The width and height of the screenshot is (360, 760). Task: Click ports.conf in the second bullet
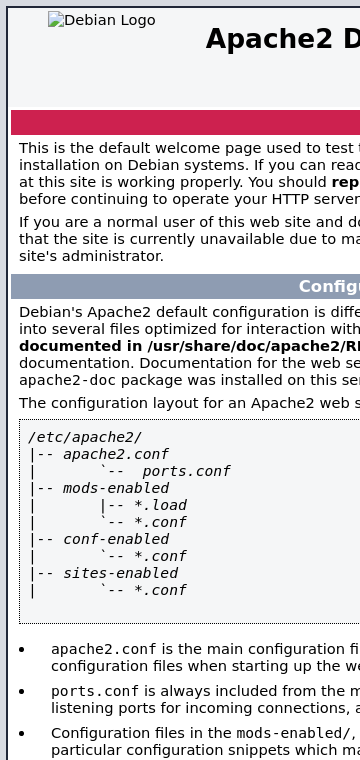coord(95,691)
